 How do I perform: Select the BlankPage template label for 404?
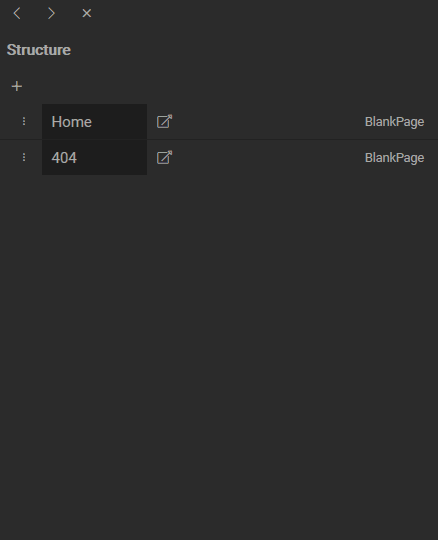[394, 158]
